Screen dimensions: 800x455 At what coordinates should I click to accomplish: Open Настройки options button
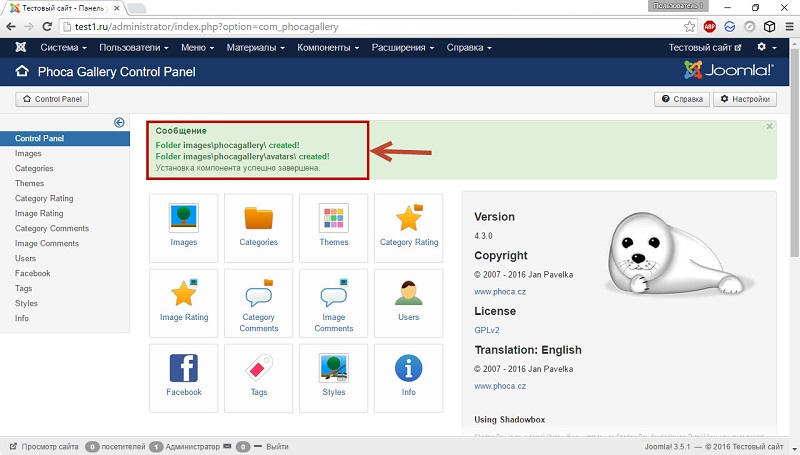point(745,99)
